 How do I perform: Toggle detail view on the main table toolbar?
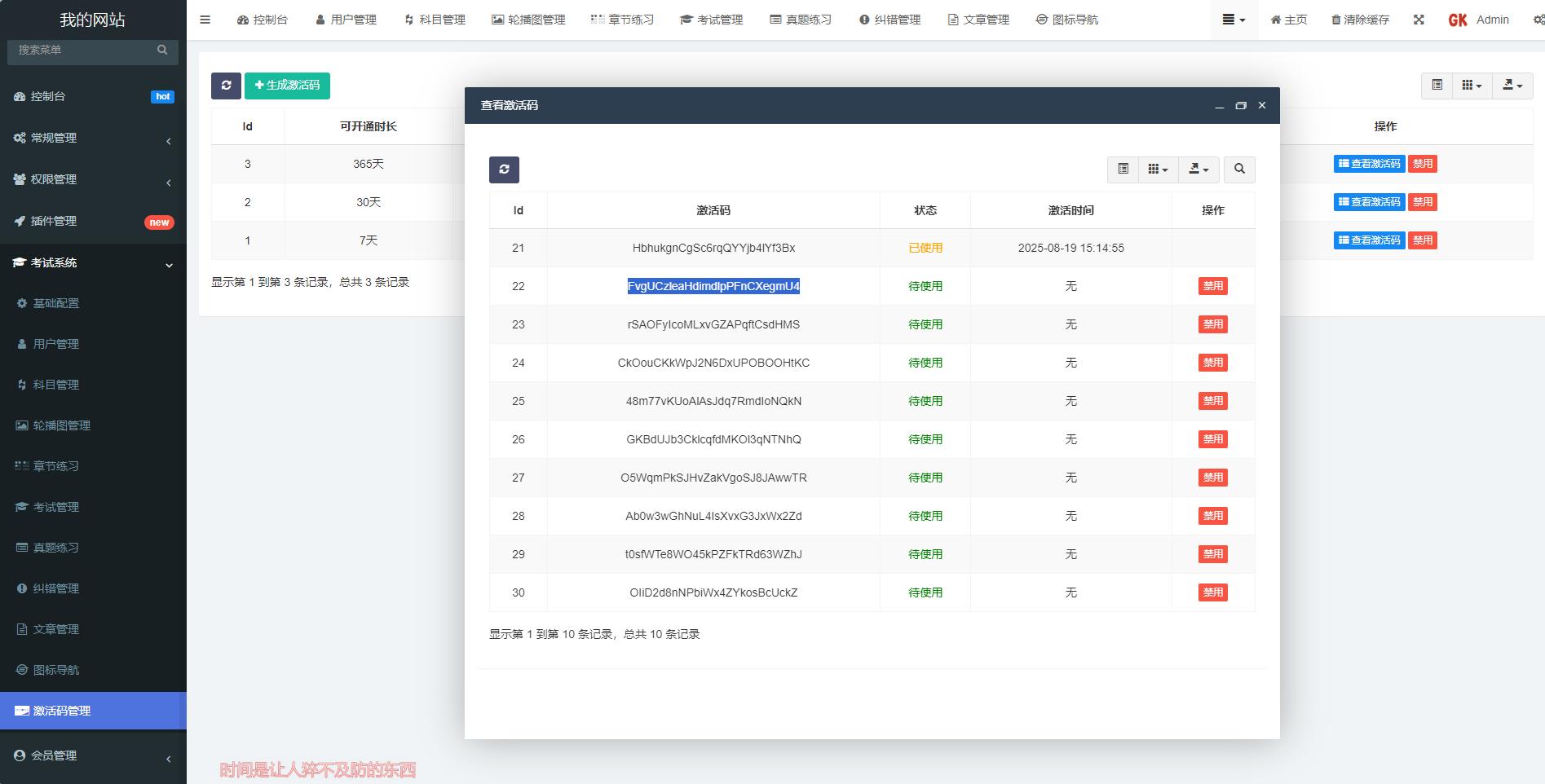coord(1436,85)
